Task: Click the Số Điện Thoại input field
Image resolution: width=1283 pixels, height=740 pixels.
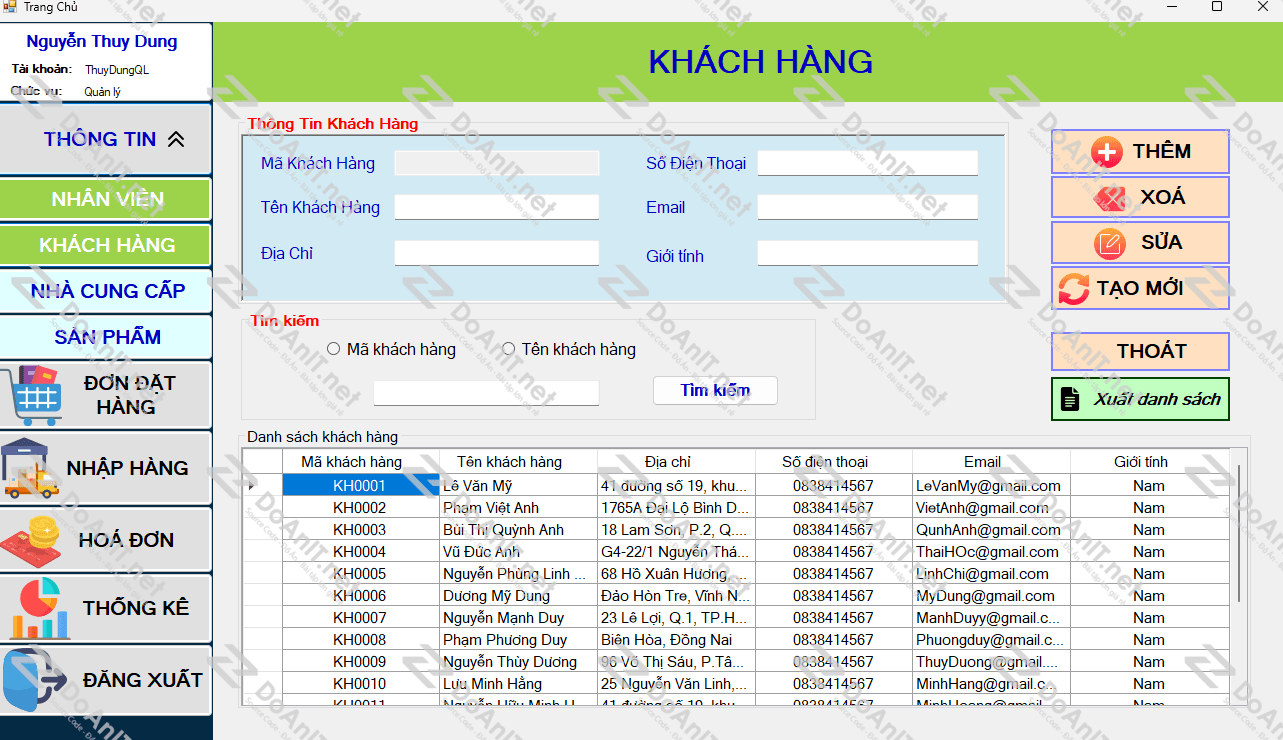Action: tap(868, 163)
